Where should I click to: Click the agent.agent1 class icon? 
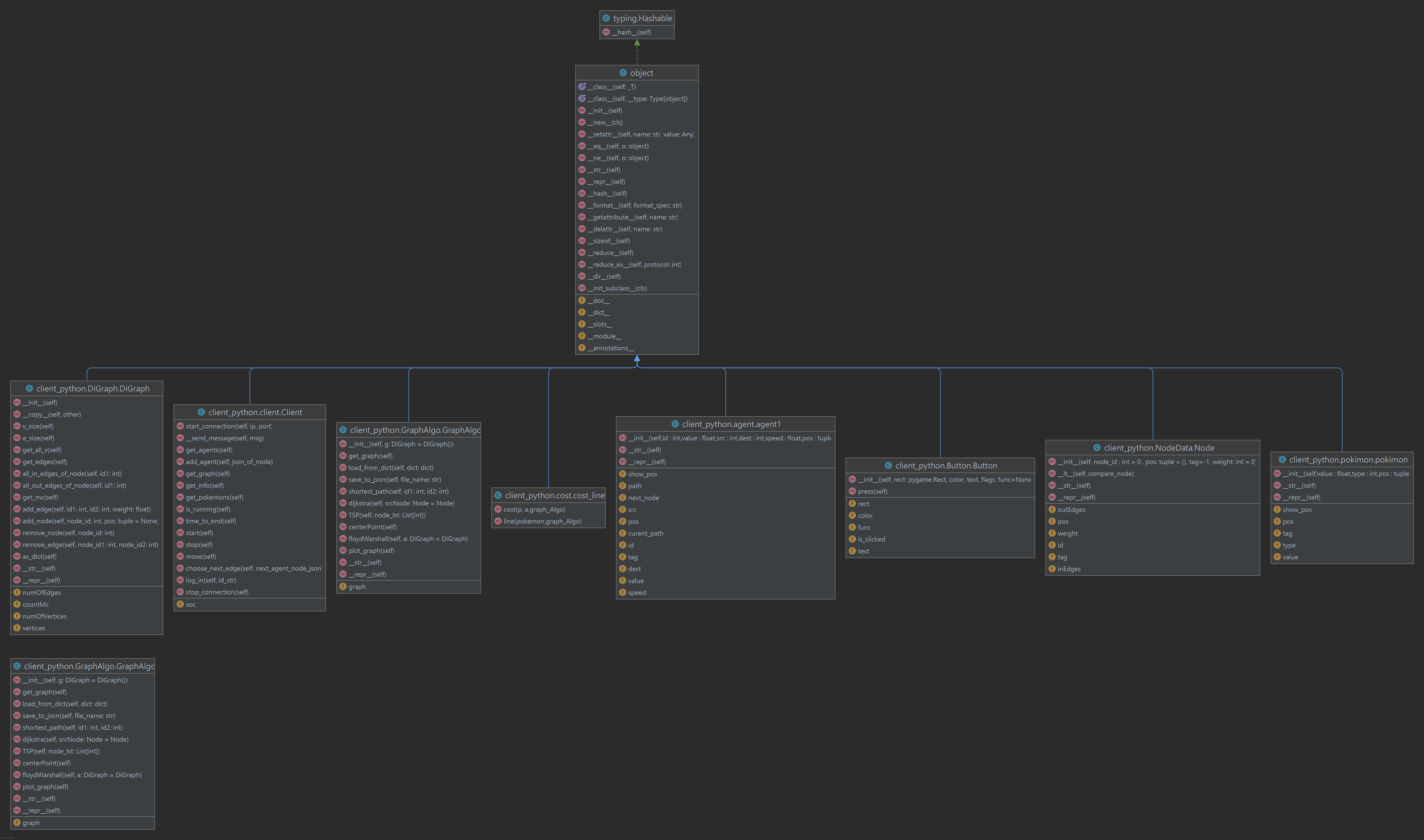(675, 424)
